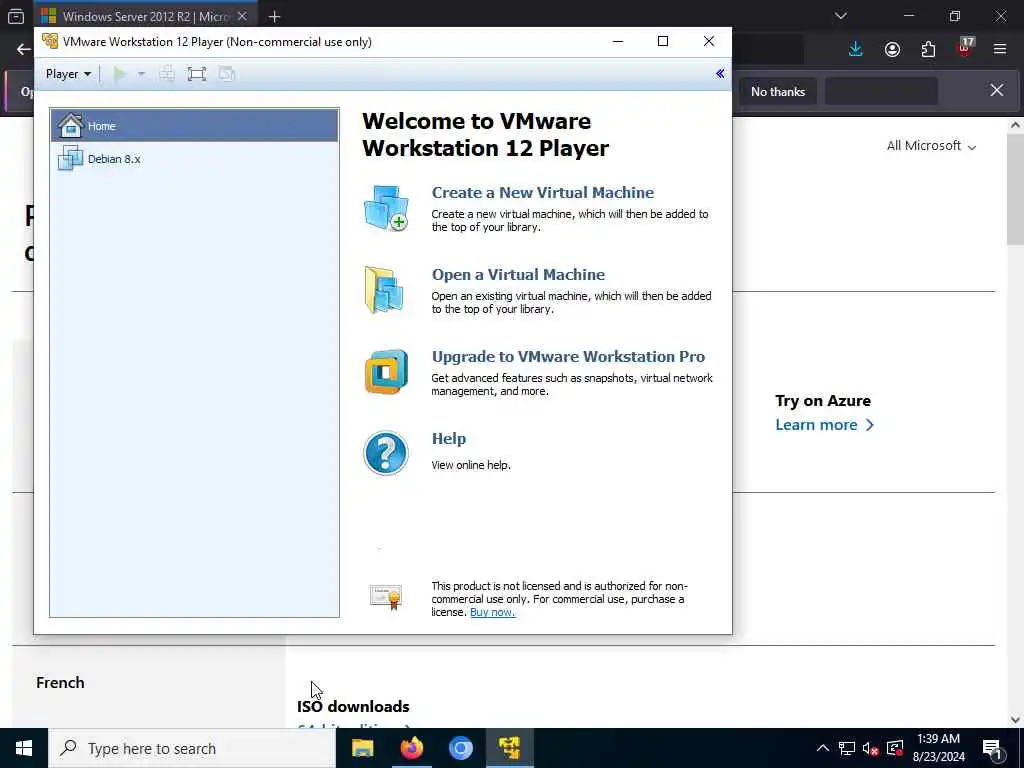Click the Buy now license link
This screenshot has height=768, width=1024.
click(492, 613)
